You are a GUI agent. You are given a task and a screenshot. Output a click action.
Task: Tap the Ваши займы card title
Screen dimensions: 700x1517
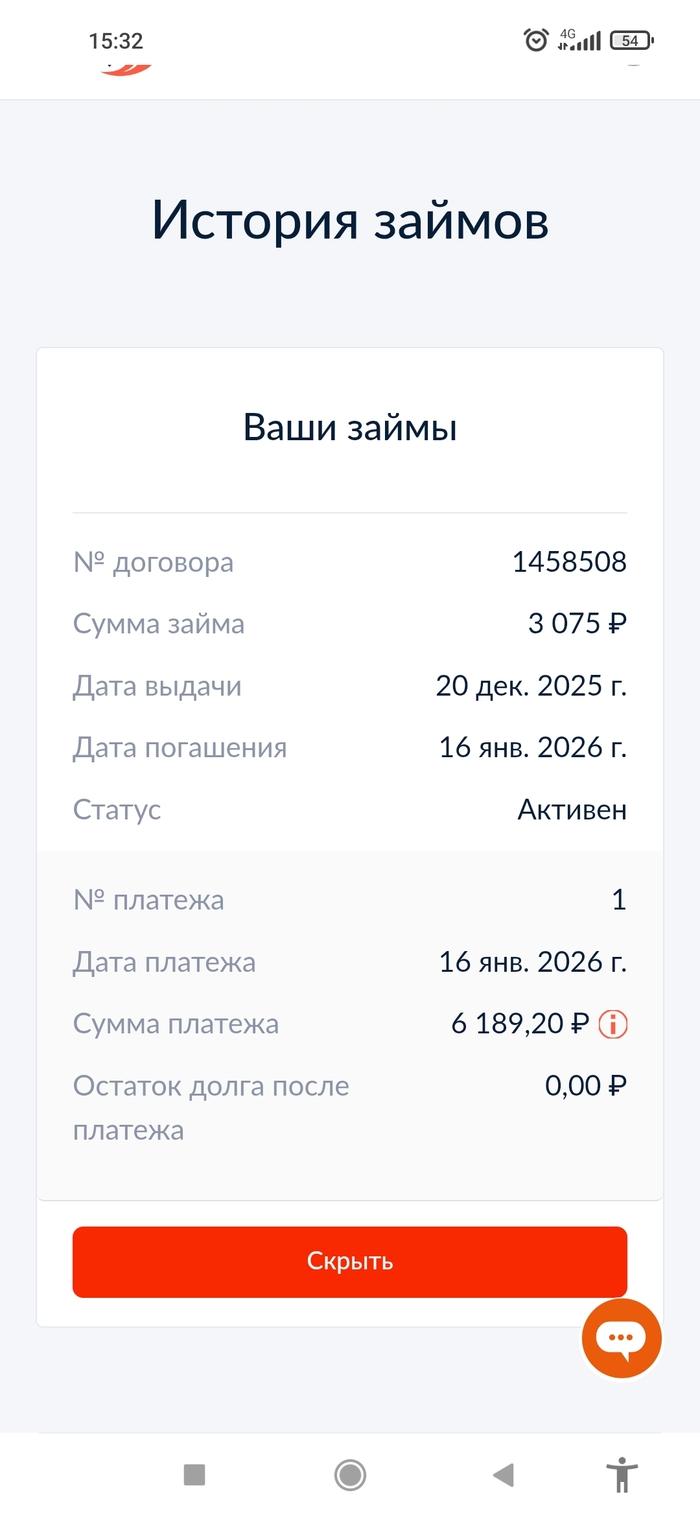350,428
